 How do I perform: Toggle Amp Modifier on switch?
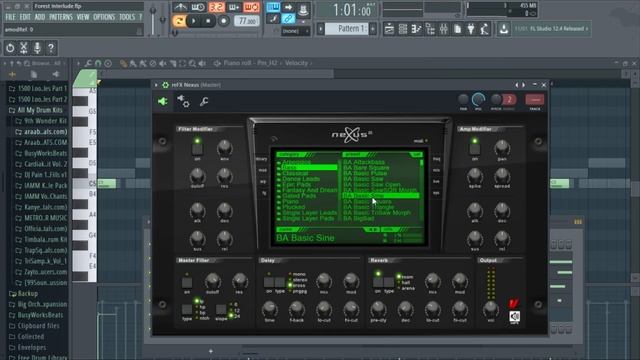point(474,149)
